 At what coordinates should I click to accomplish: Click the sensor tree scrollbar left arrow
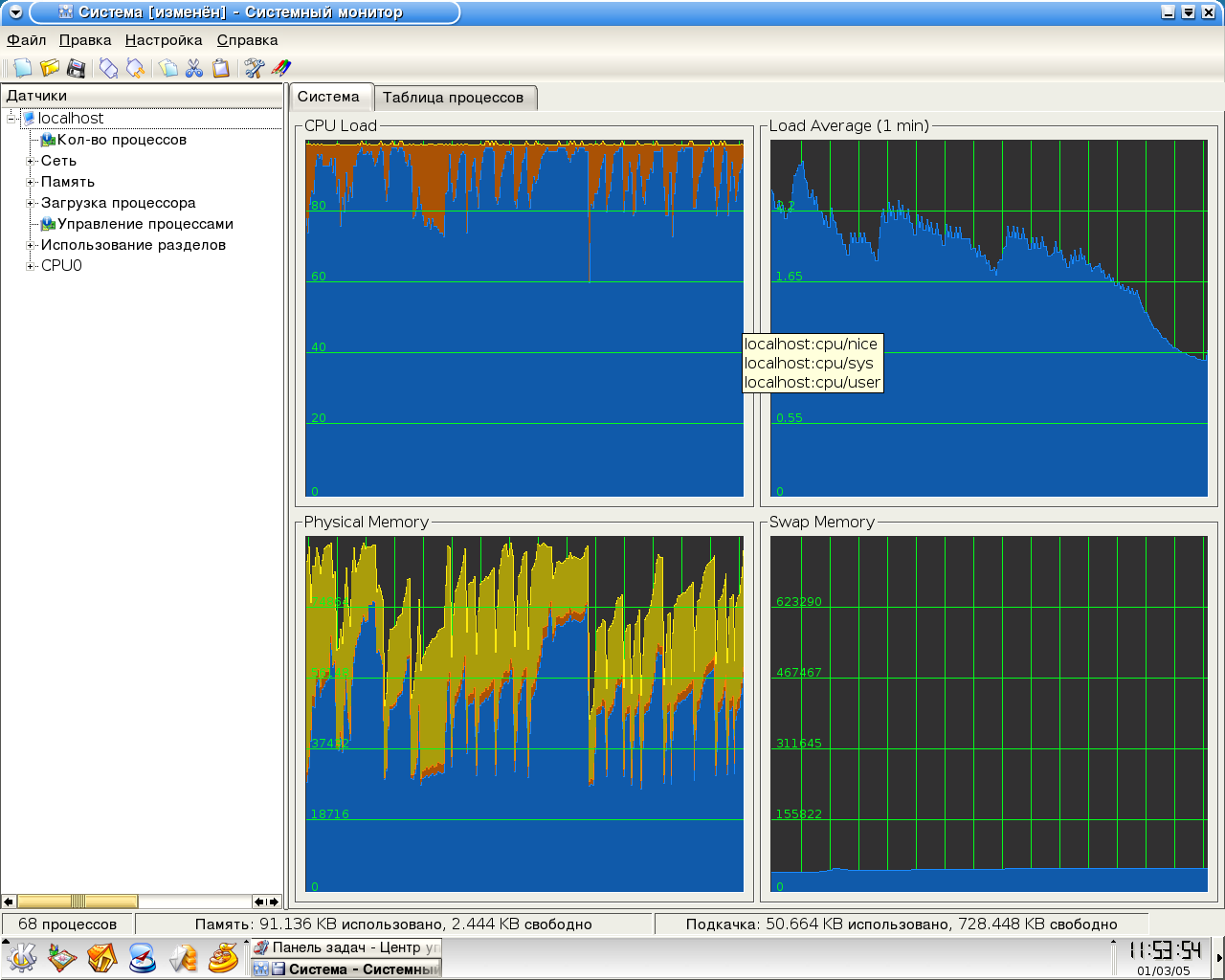tap(9, 902)
